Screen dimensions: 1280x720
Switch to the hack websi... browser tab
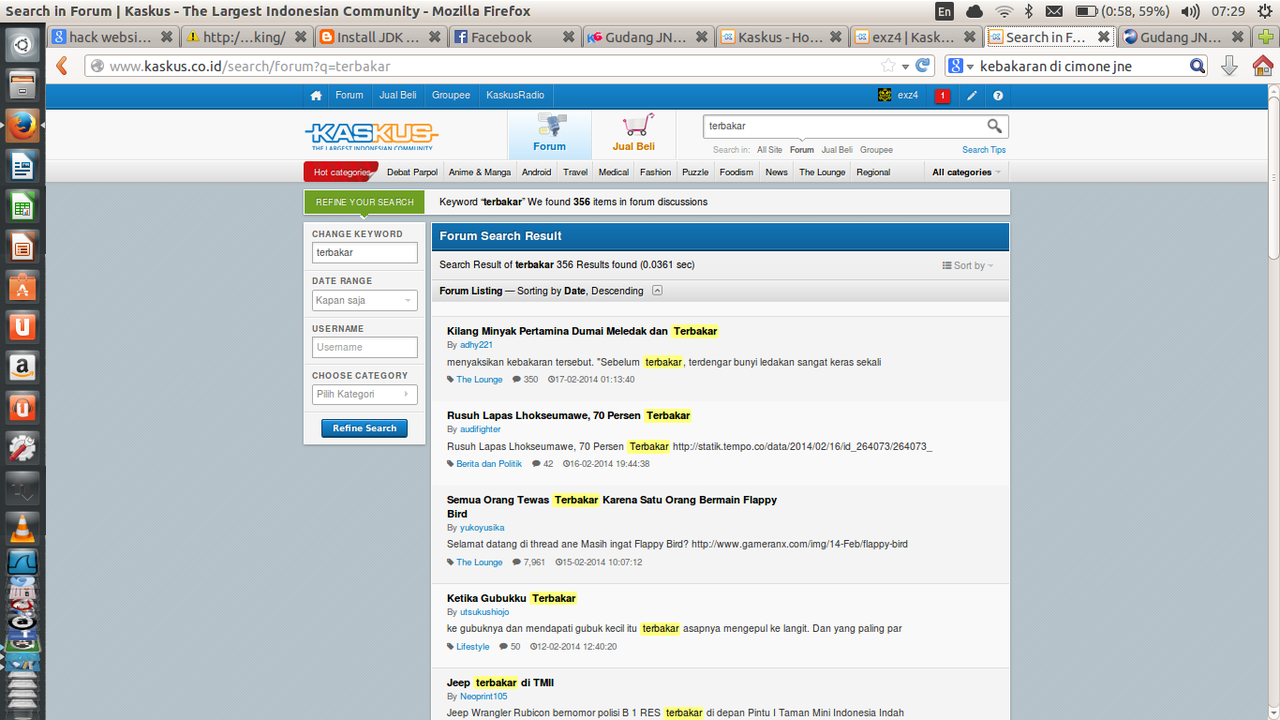pos(110,37)
